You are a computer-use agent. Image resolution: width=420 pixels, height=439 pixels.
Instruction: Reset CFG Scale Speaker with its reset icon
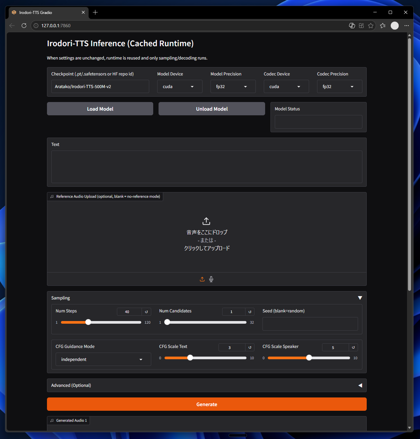click(x=353, y=347)
